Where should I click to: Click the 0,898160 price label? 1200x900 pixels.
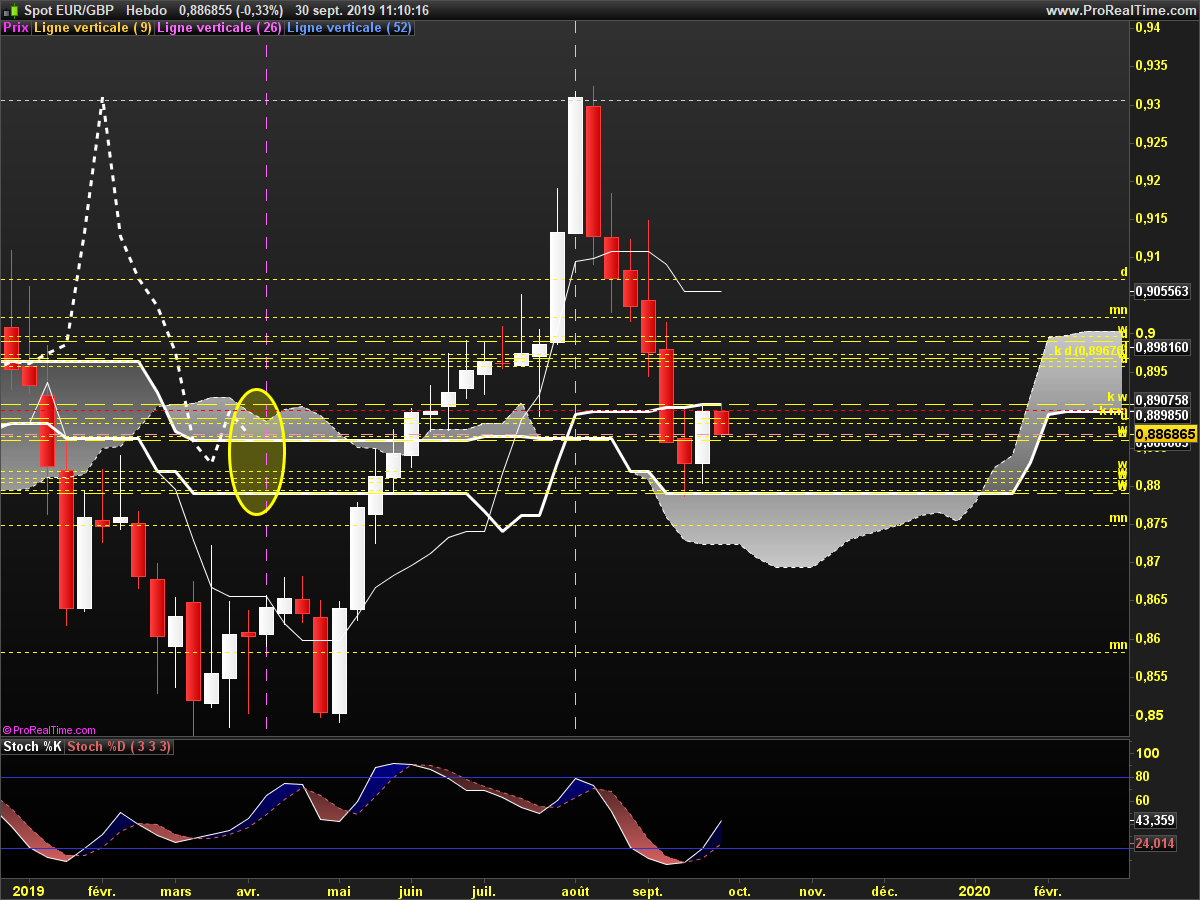1162,348
